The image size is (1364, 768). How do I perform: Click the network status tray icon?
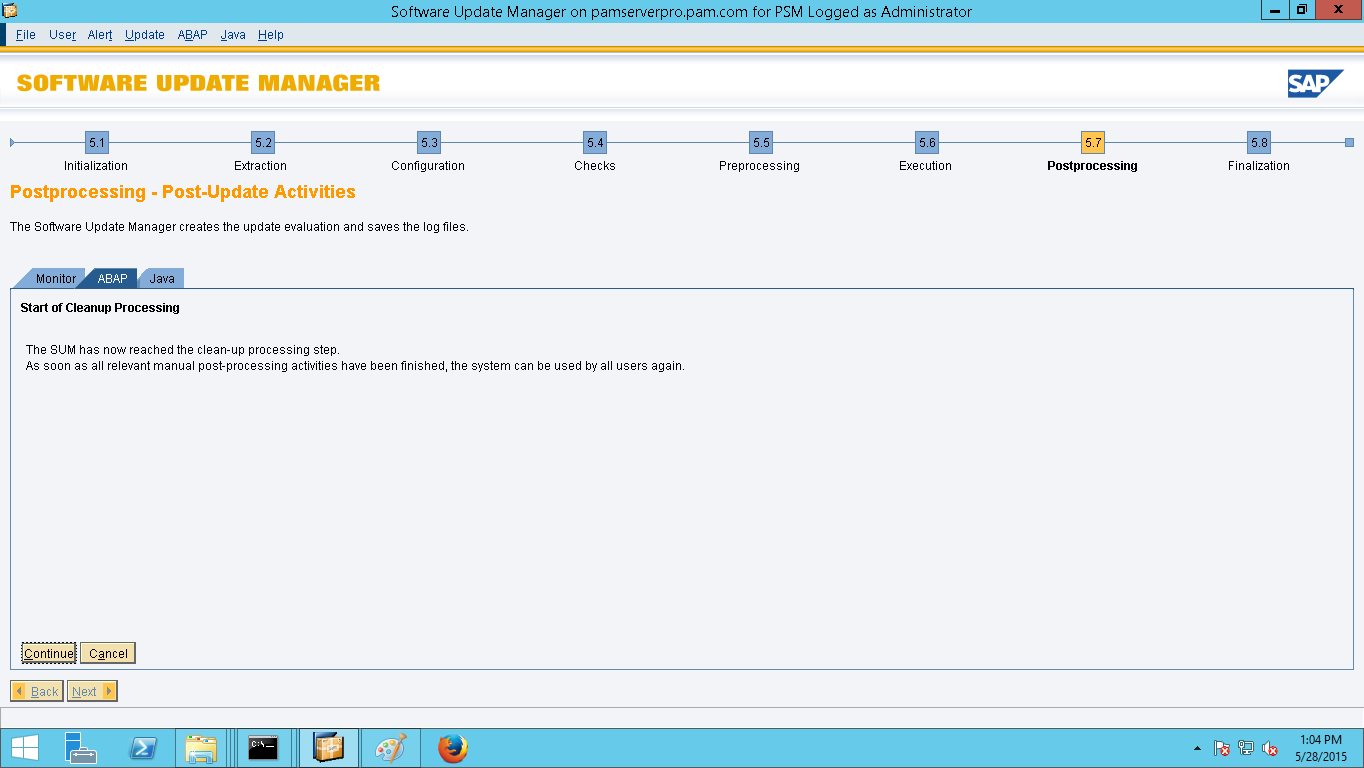click(x=1246, y=748)
